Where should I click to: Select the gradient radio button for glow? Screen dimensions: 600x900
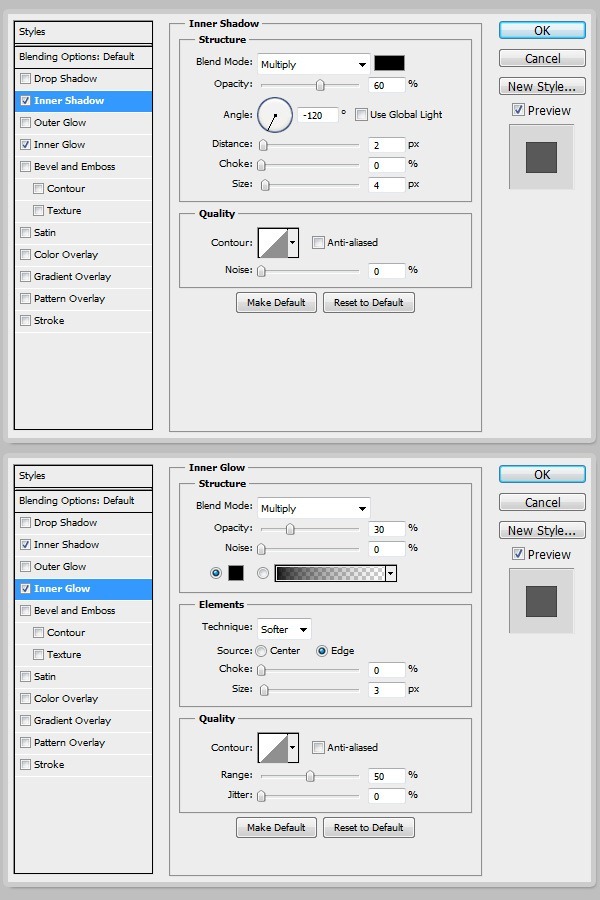pos(262,573)
